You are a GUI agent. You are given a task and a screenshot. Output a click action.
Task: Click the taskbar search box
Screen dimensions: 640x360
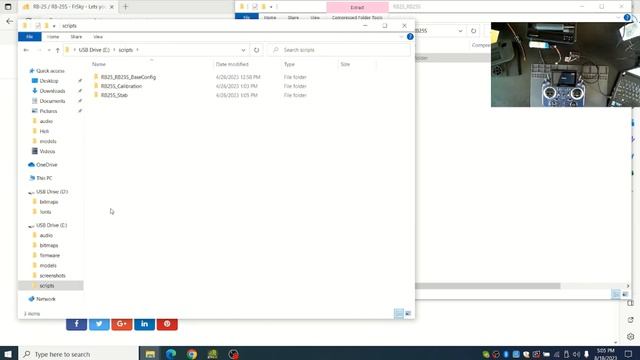tap(78, 354)
